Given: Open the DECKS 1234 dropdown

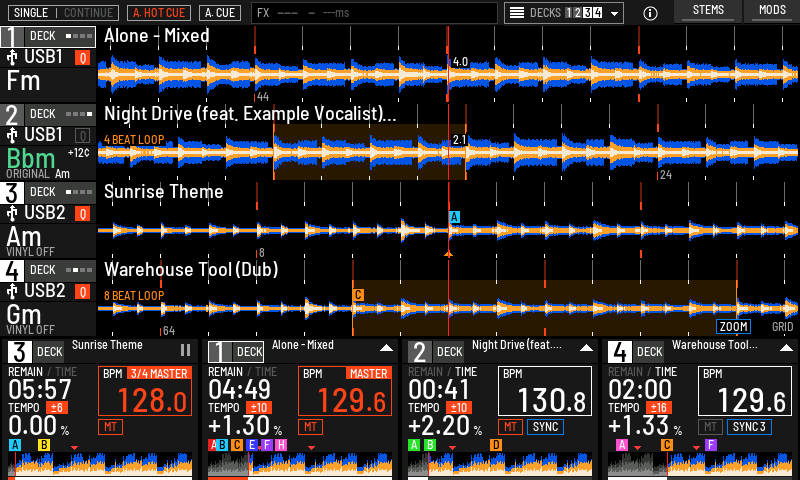Looking at the screenshot, I should point(564,13).
